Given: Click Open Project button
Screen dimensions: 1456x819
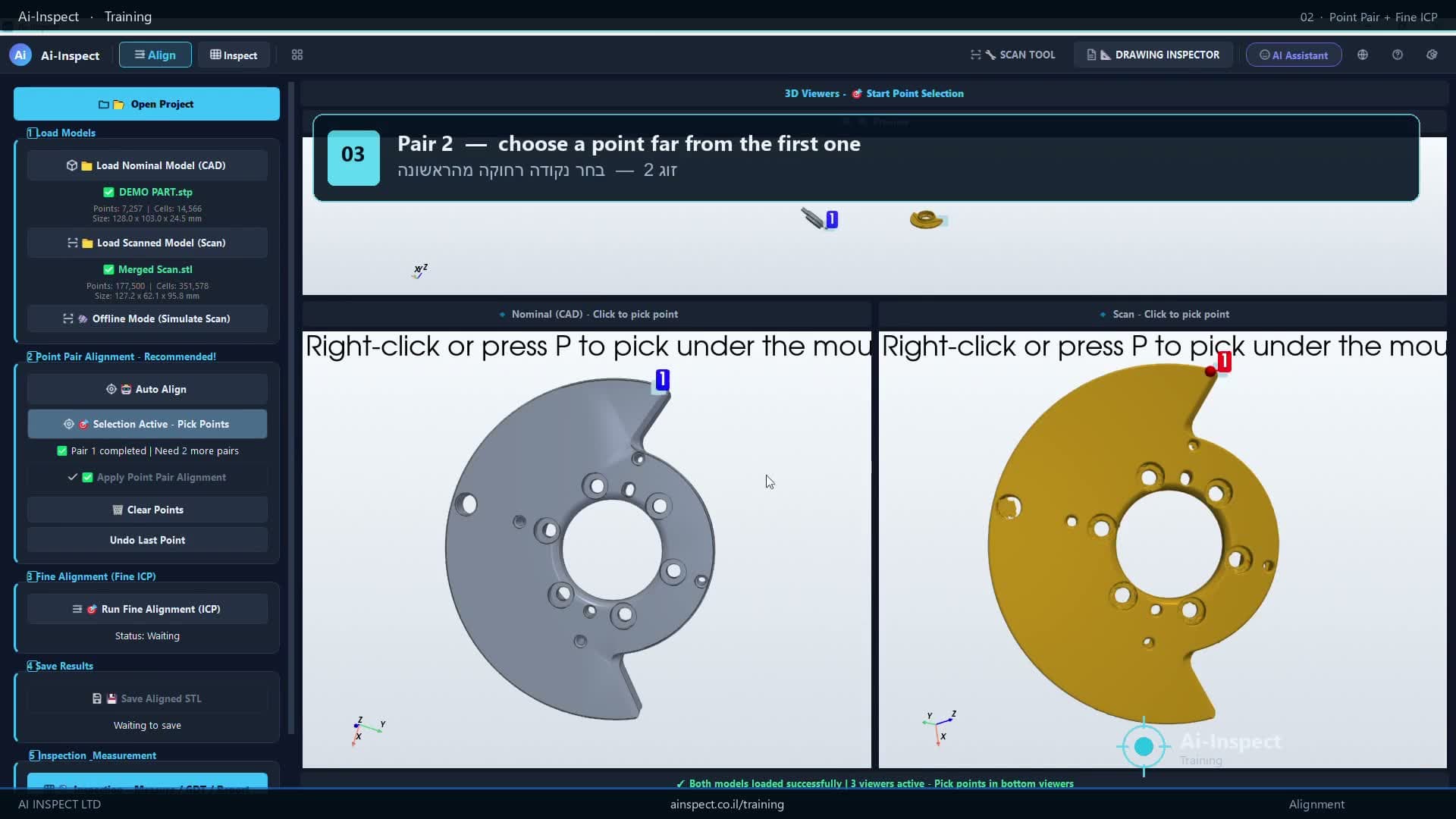Looking at the screenshot, I should (146, 104).
